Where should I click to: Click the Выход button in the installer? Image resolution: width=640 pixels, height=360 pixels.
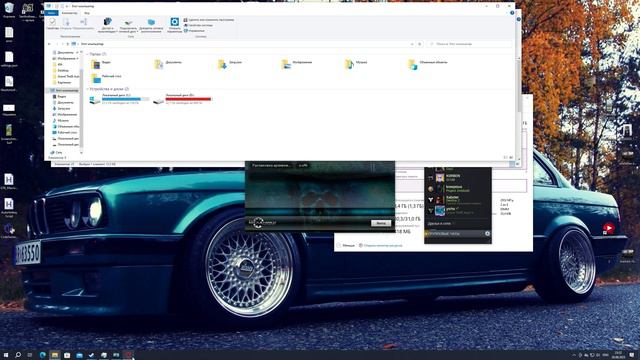[x=381, y=223]
